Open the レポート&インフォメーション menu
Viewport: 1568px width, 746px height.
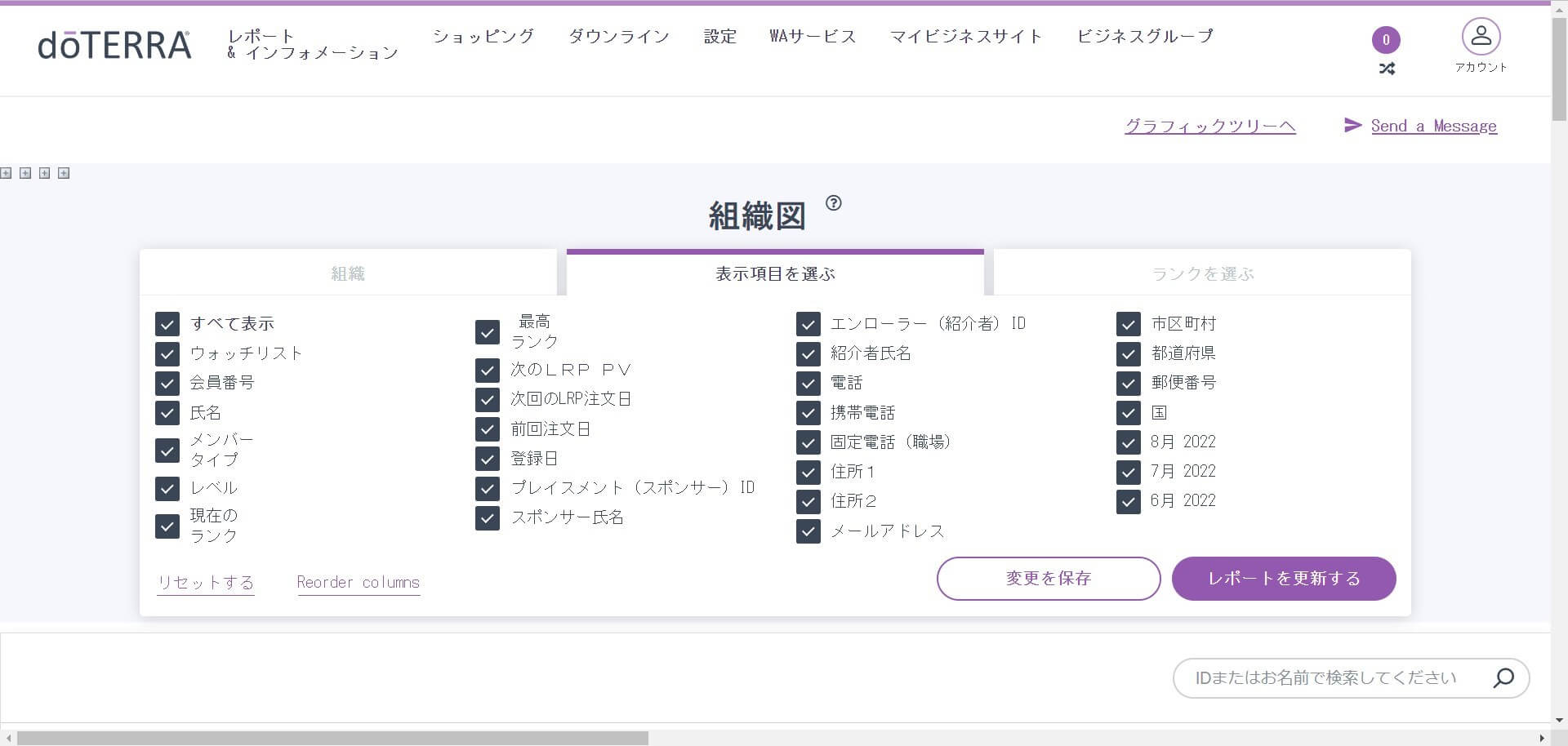point(312,44)
